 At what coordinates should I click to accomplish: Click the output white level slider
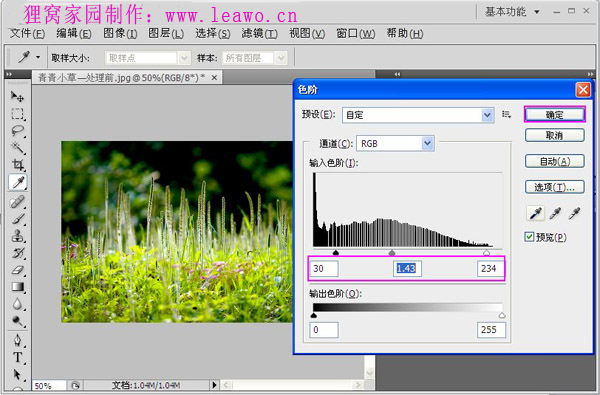click(x=502, y=315)
